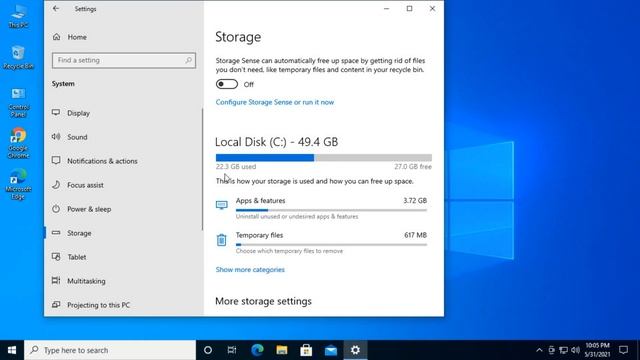
Task: Click the Tablet icon in sidebar
Action: 56,257
